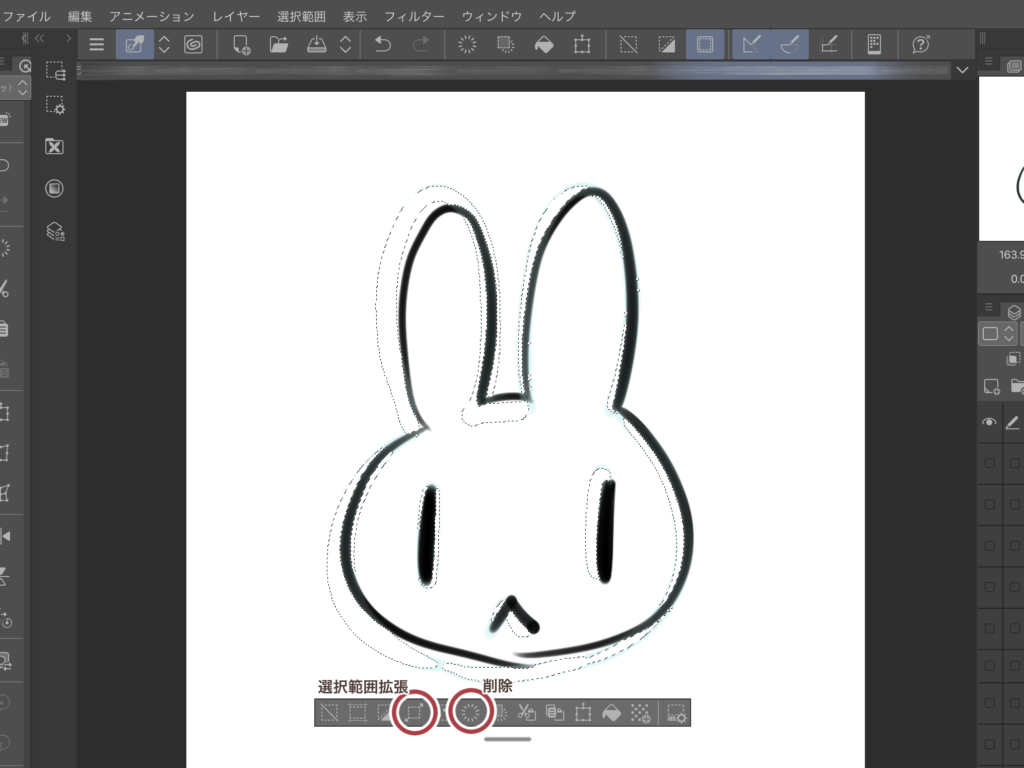This screenshot has height=768, width=1024.
Task: Deselect using the selection launcher below canvas
Action: tap(329, 712)
